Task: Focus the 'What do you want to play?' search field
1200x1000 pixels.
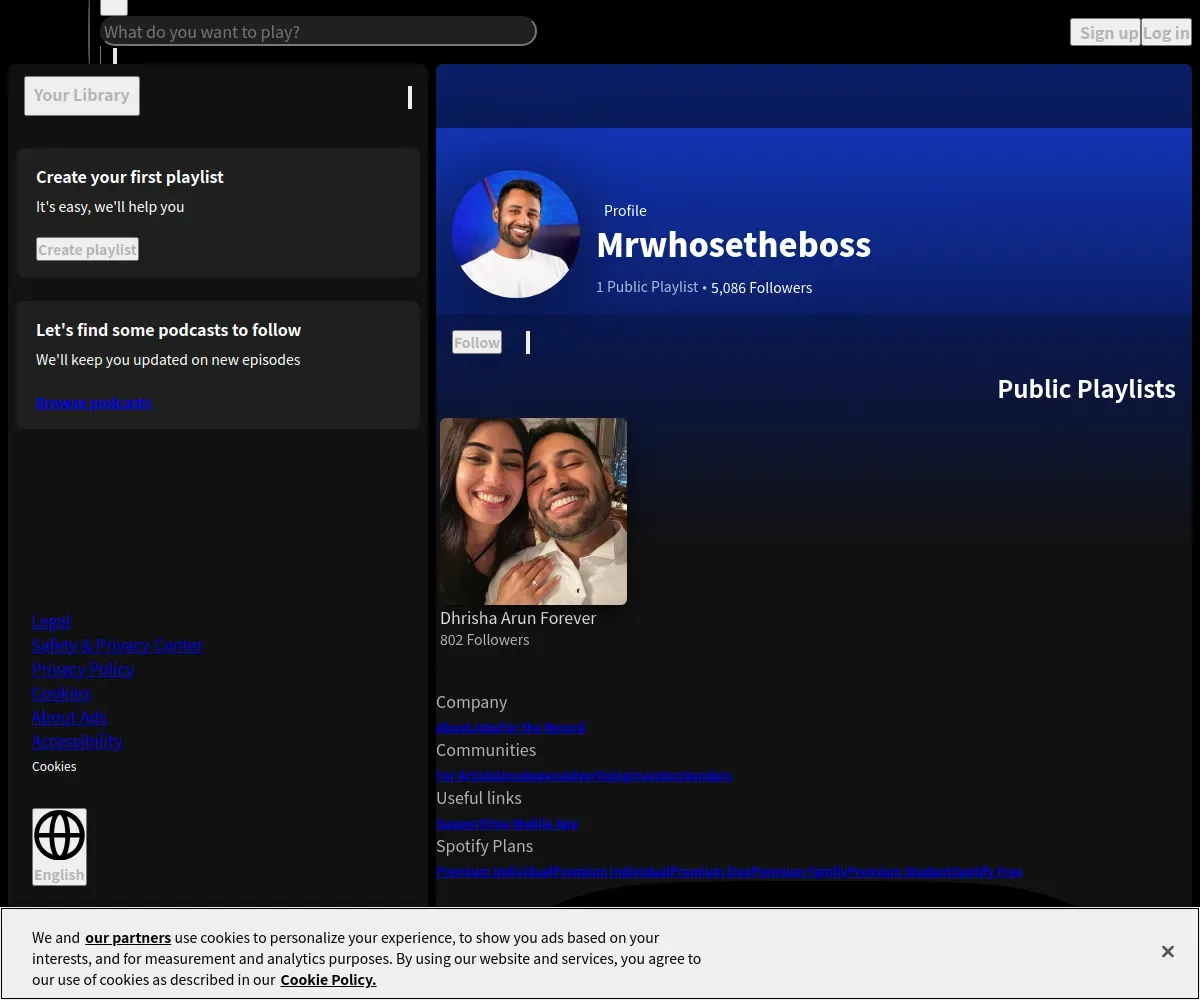Action: click(318, 32)
